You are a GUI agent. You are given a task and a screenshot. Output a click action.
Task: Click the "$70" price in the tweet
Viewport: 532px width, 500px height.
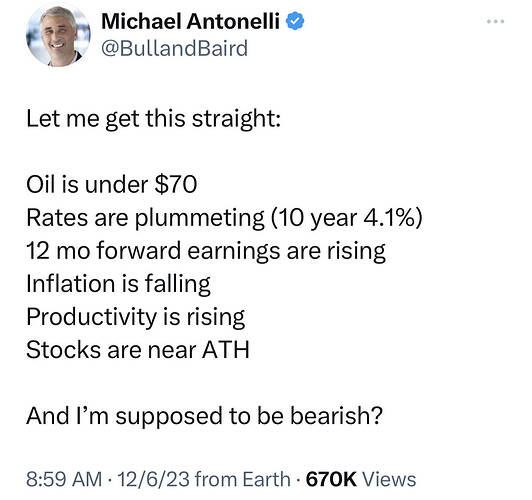pos(176,185)
